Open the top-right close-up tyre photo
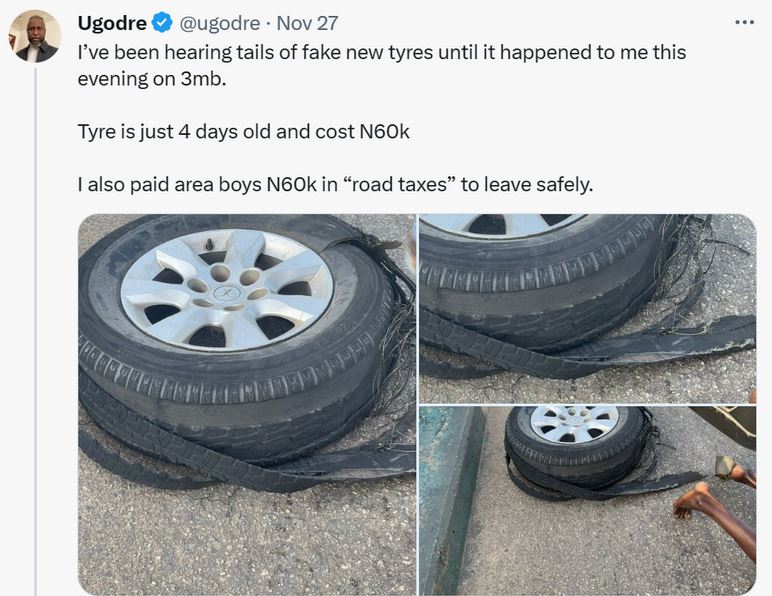The width and height of the screenshot is (772, 596). pyautogui.click(x=587, y=308)
